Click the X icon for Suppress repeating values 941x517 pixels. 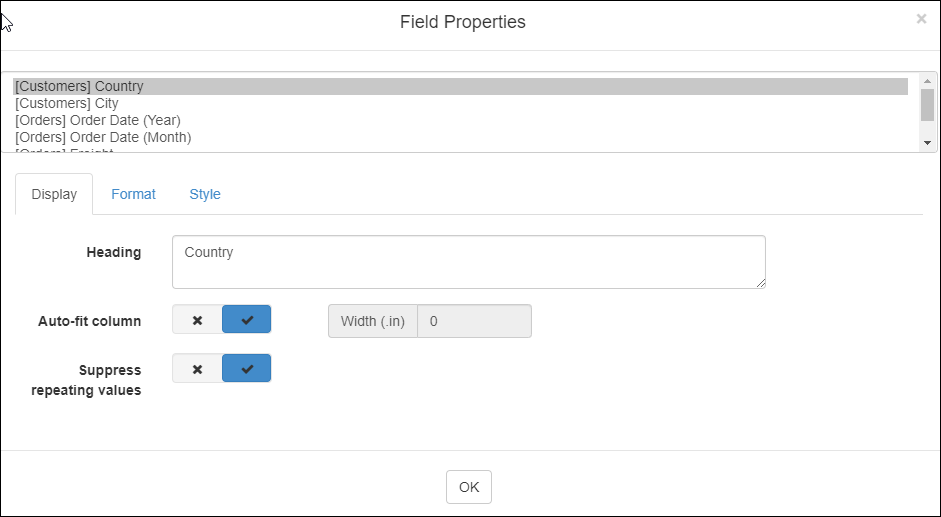tap(197, 369)
